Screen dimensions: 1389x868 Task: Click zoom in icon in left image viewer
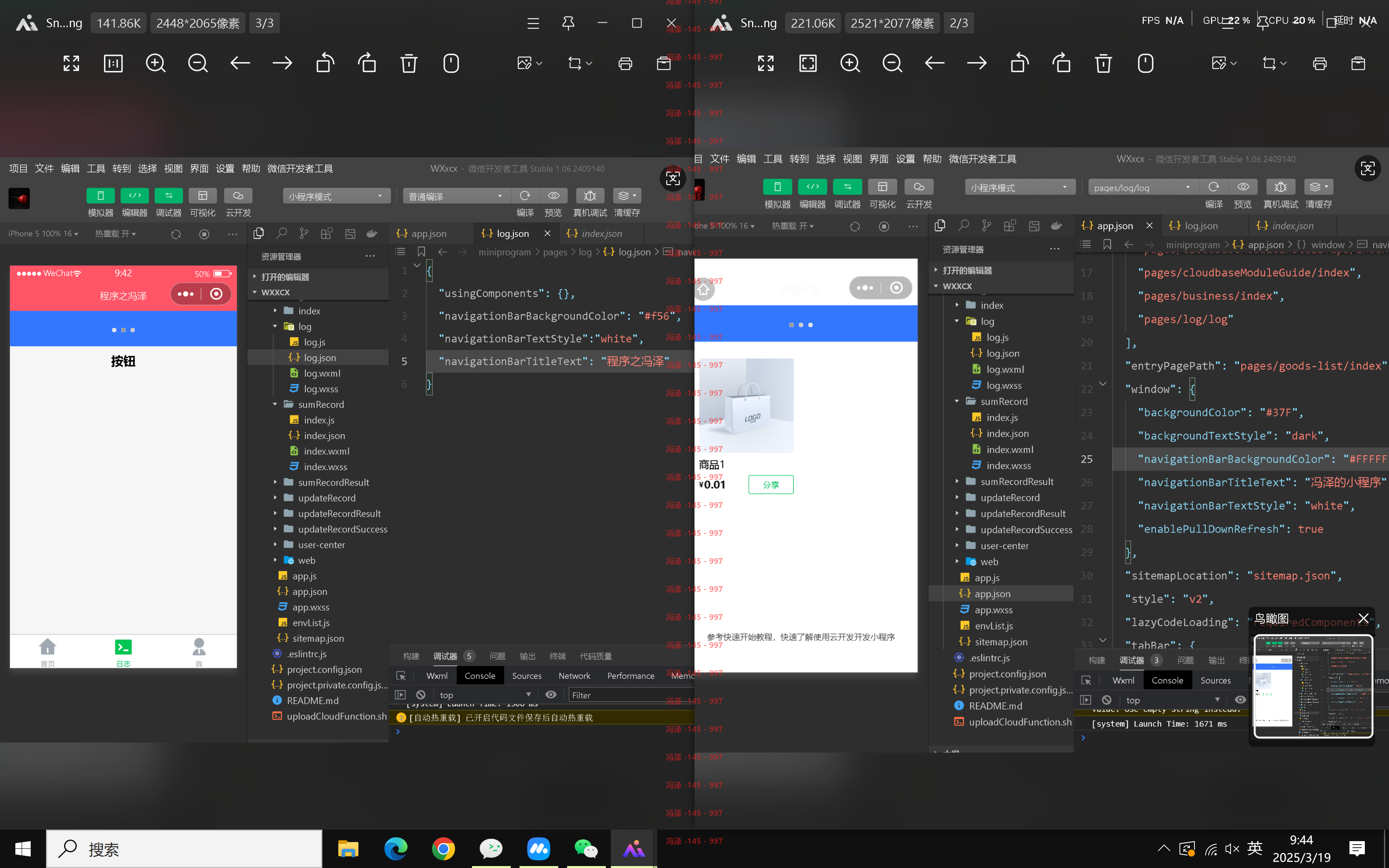coord(155,63)
